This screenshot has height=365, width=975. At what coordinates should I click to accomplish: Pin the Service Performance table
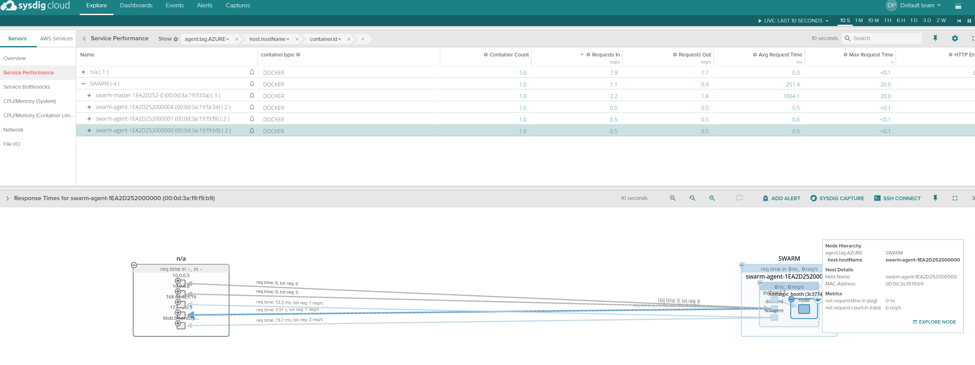(x=935, y=39)
